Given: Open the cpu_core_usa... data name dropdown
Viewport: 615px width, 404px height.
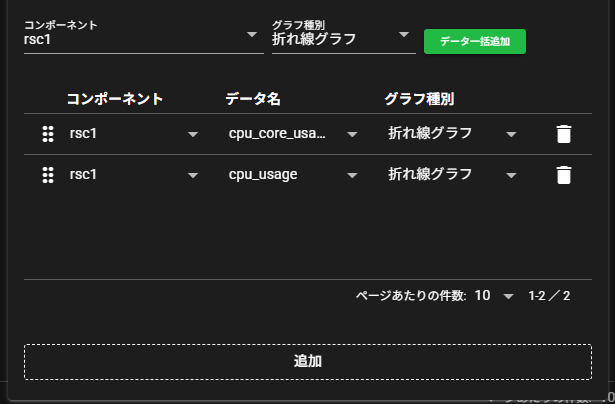Looking at the screenshot, I should (x=292, y=134).
